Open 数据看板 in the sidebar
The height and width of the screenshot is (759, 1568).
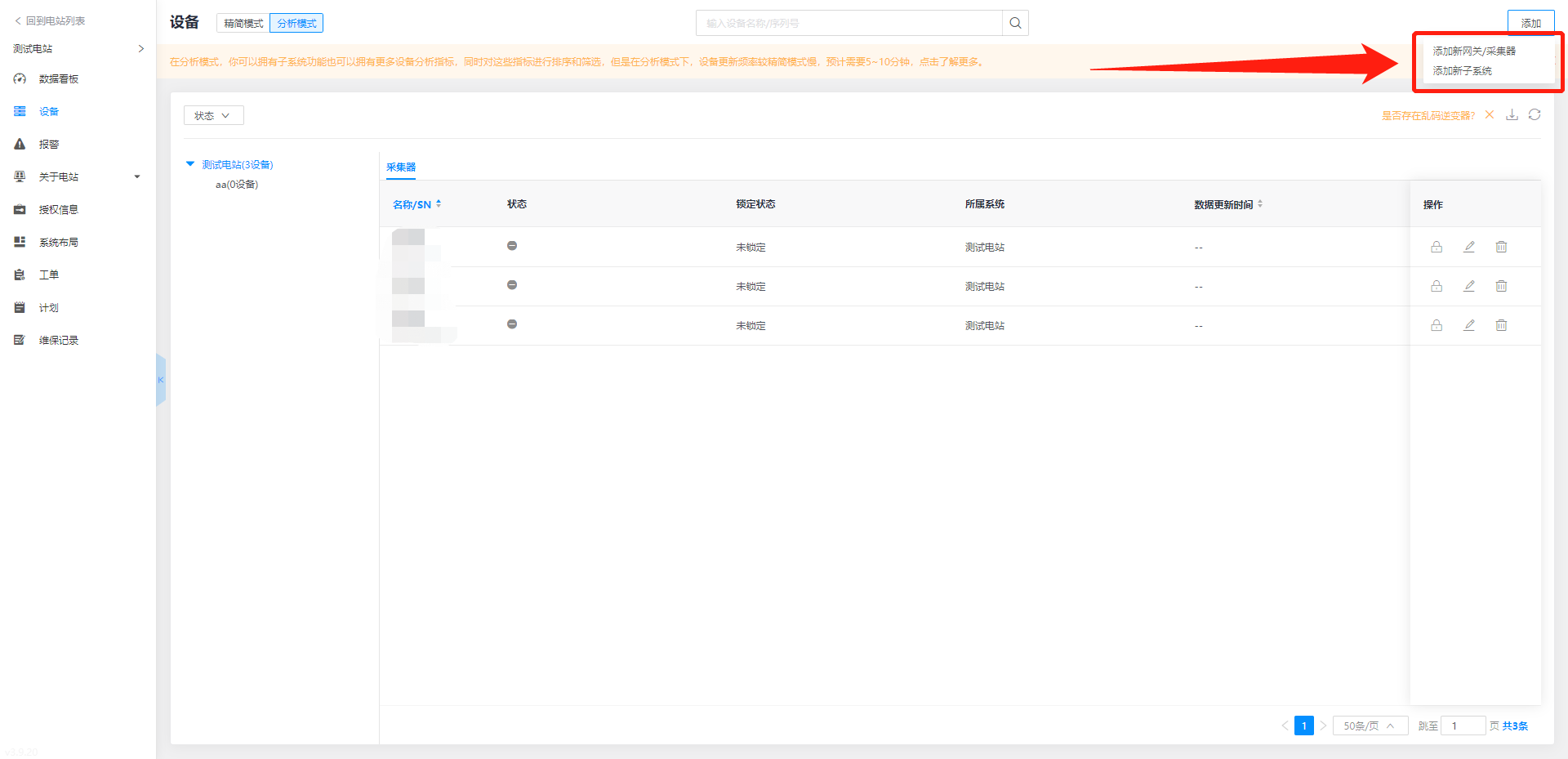59,79
